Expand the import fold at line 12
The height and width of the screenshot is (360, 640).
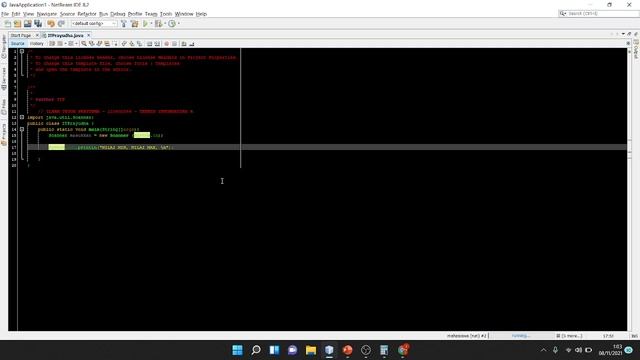click(x=22, y=117)
